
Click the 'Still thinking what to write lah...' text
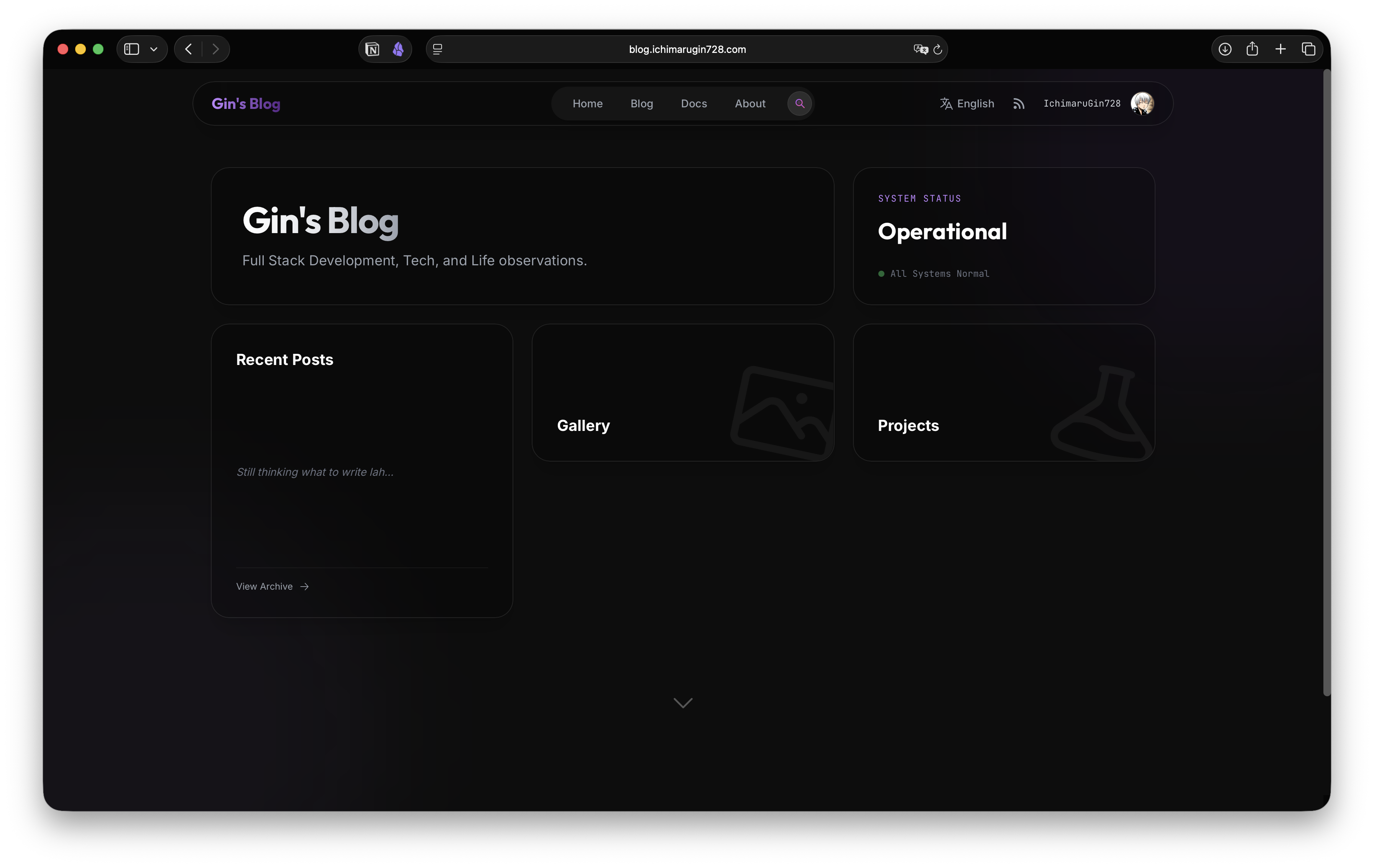[315, 472]
